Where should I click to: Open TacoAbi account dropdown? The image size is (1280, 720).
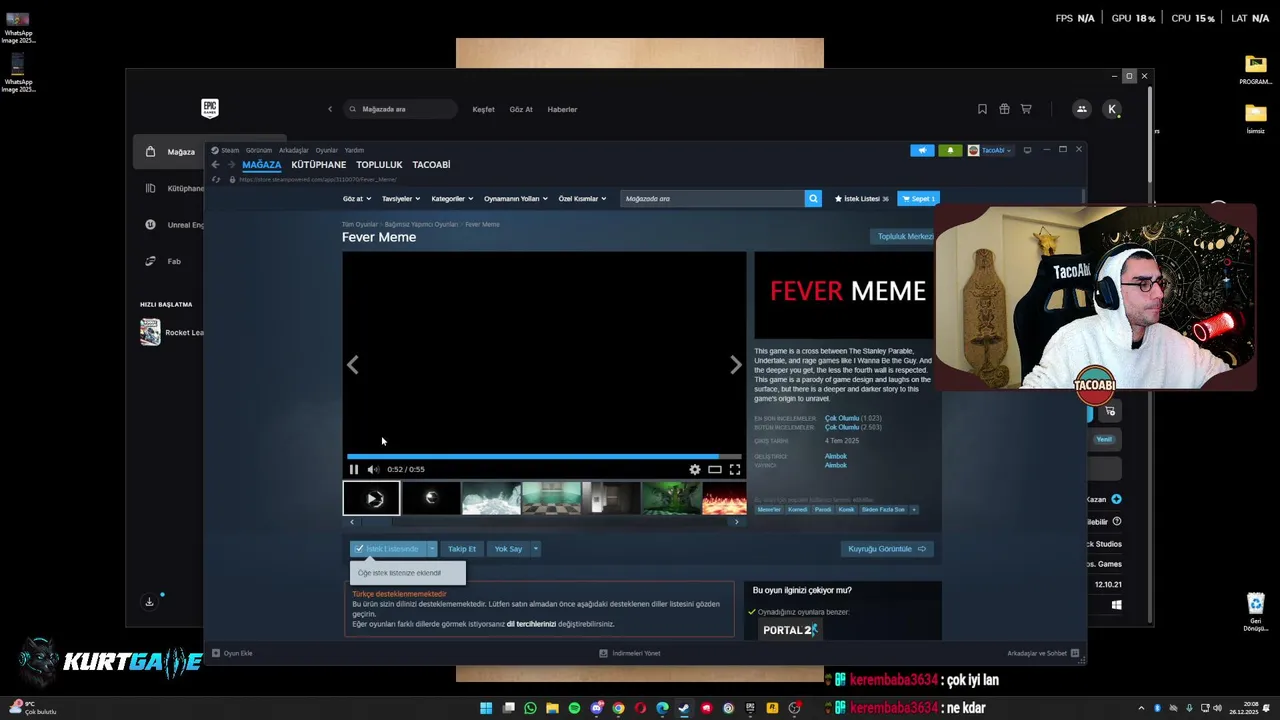click(990, 150)
